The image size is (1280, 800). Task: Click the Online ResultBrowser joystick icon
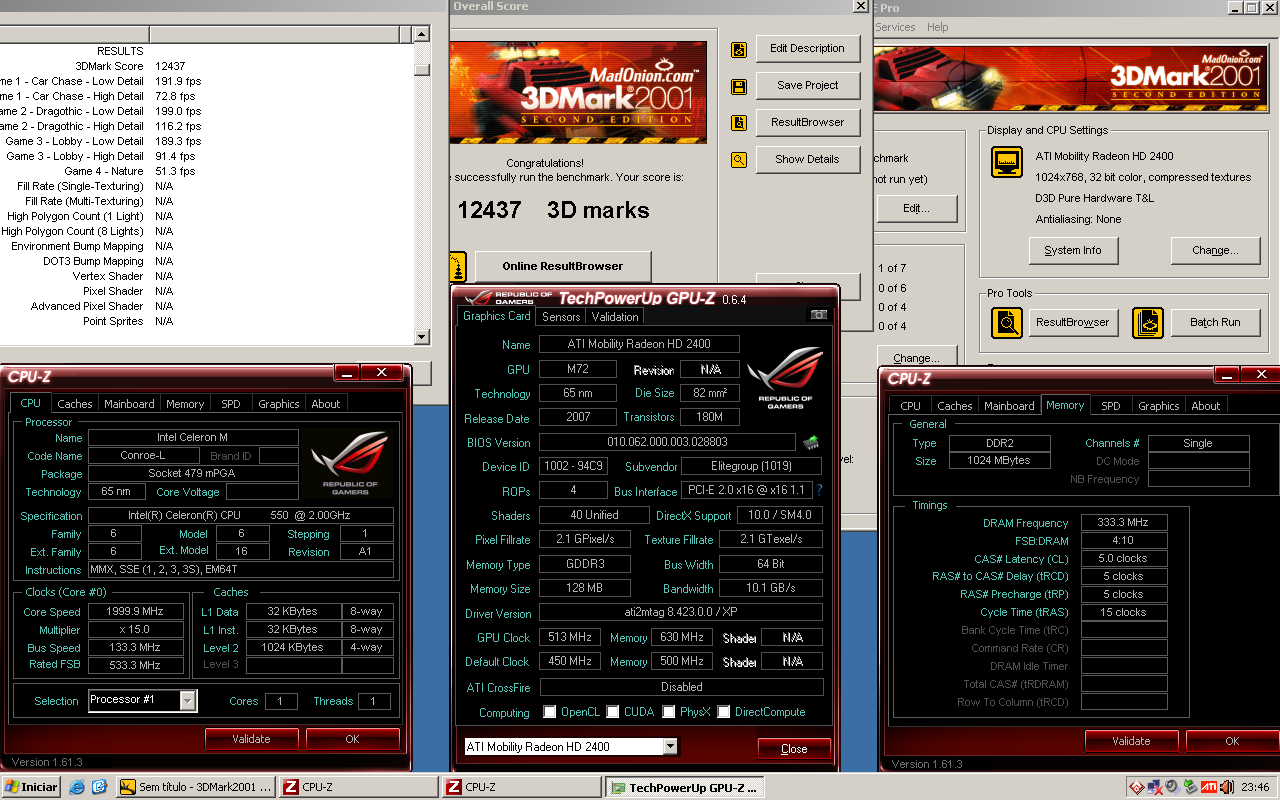pyautogui.click(x=457, y=266)
